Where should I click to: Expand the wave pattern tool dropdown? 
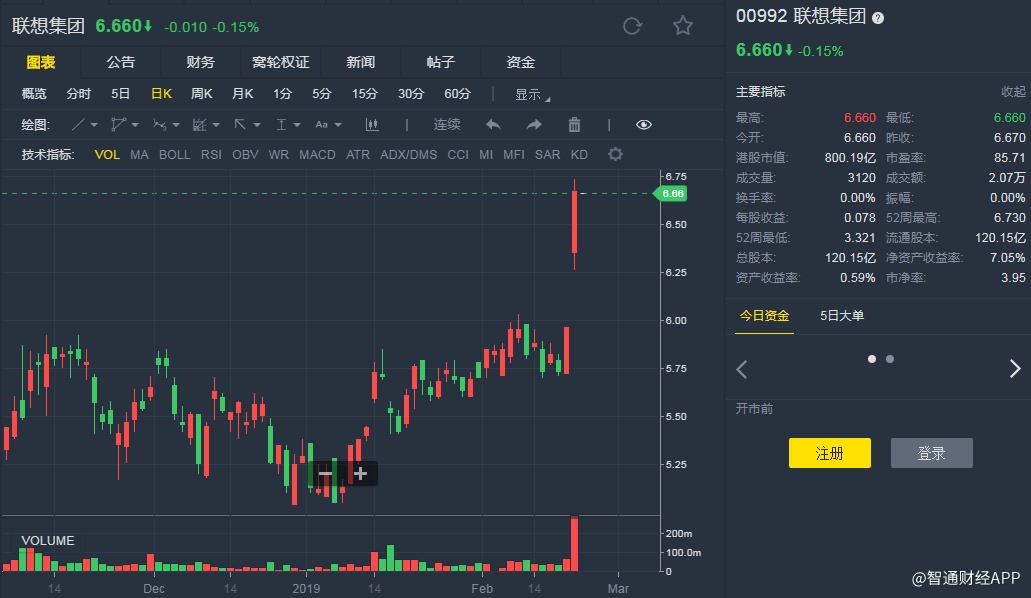point(176,125)
